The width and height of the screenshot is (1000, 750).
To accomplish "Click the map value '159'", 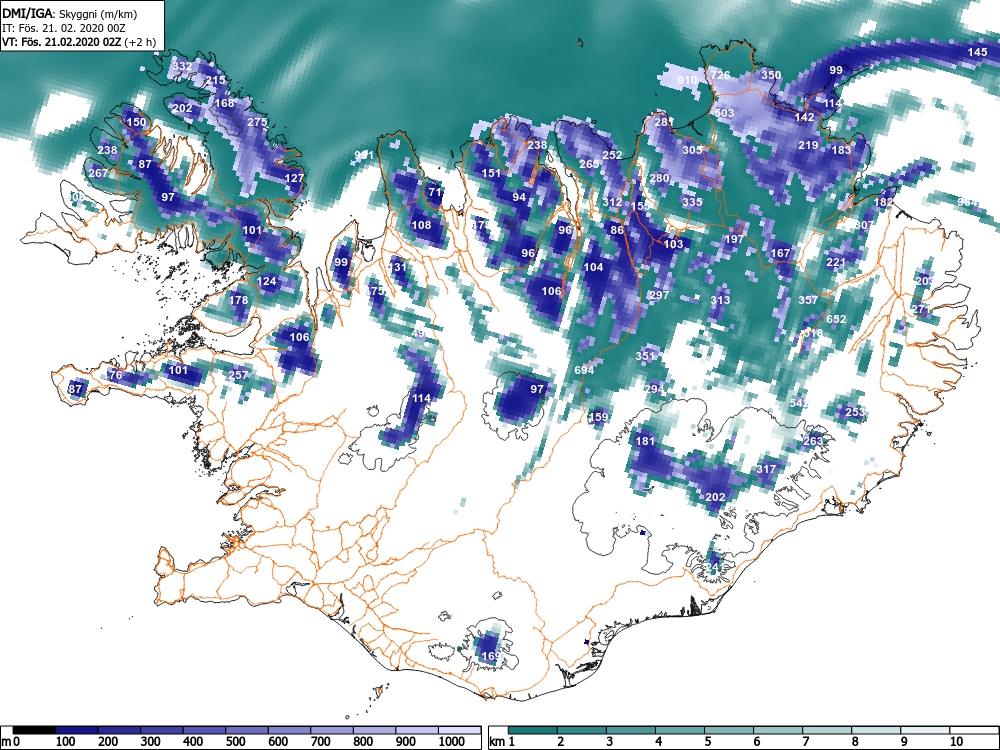I will pyautogui.click(x=598, y=417).
